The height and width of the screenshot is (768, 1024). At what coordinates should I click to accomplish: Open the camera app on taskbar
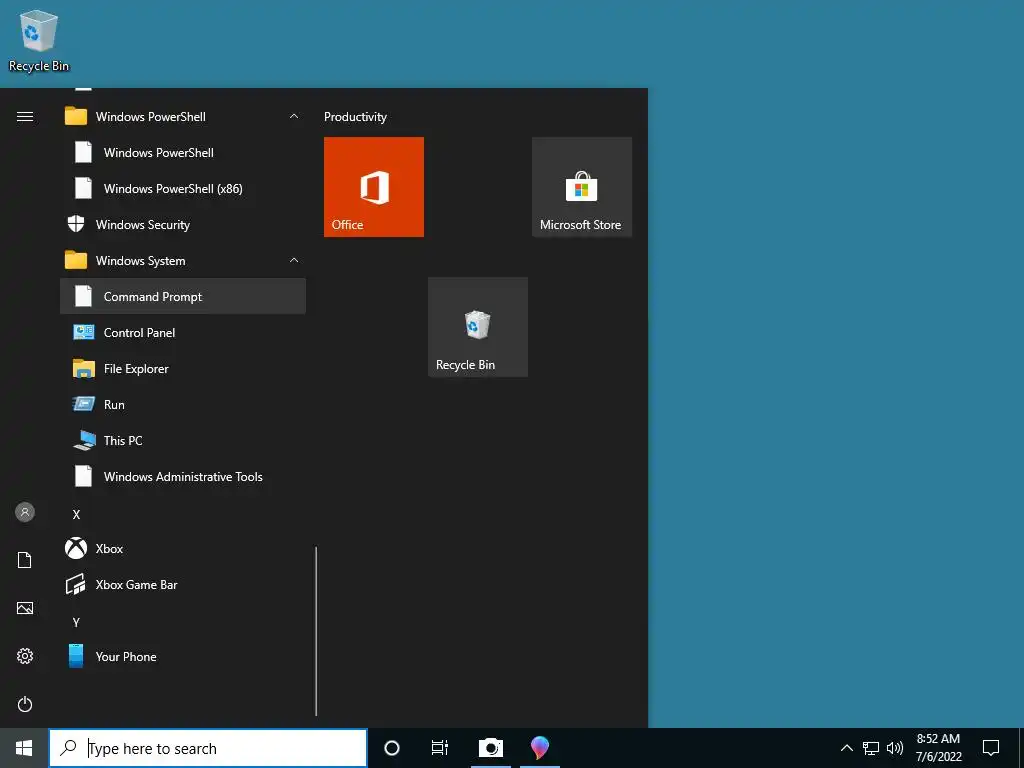point(490,748)
